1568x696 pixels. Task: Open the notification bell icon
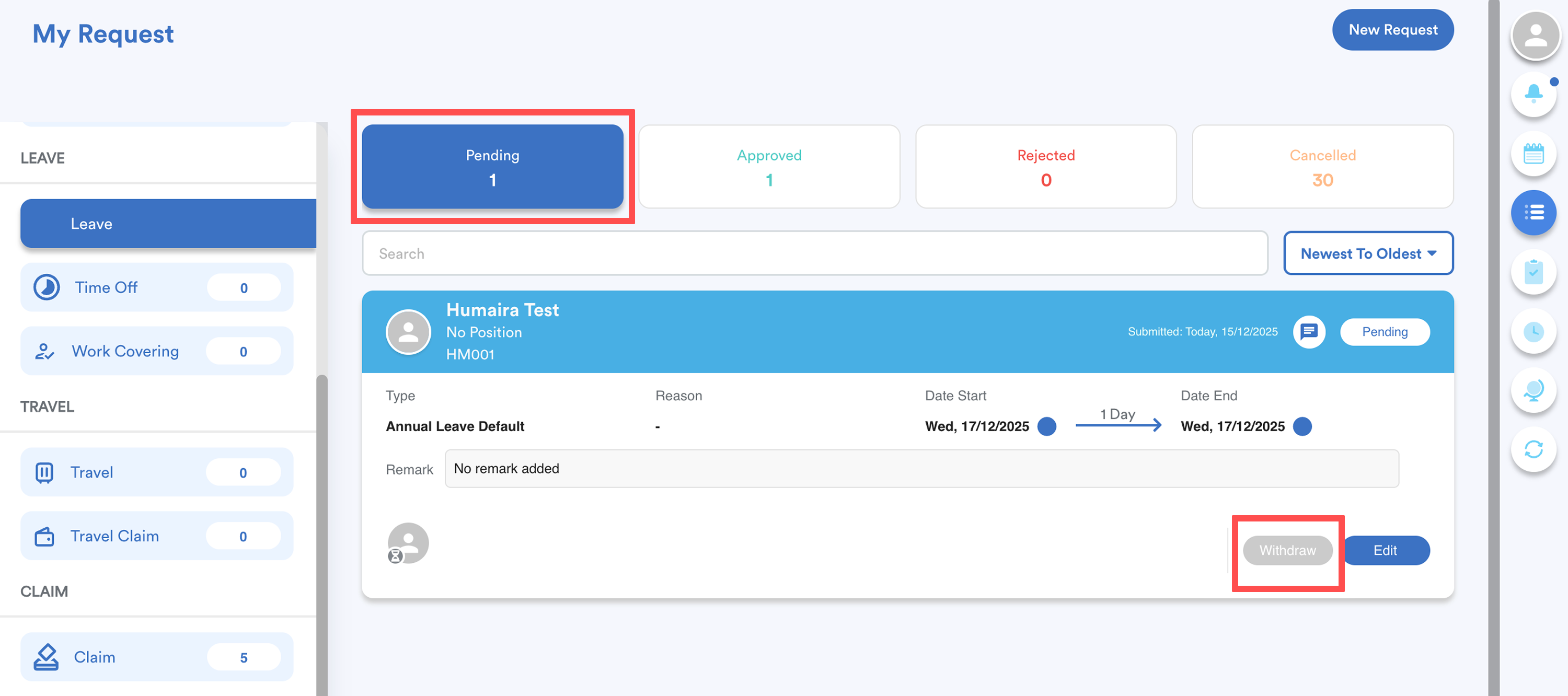click(x=1534, y=94)
